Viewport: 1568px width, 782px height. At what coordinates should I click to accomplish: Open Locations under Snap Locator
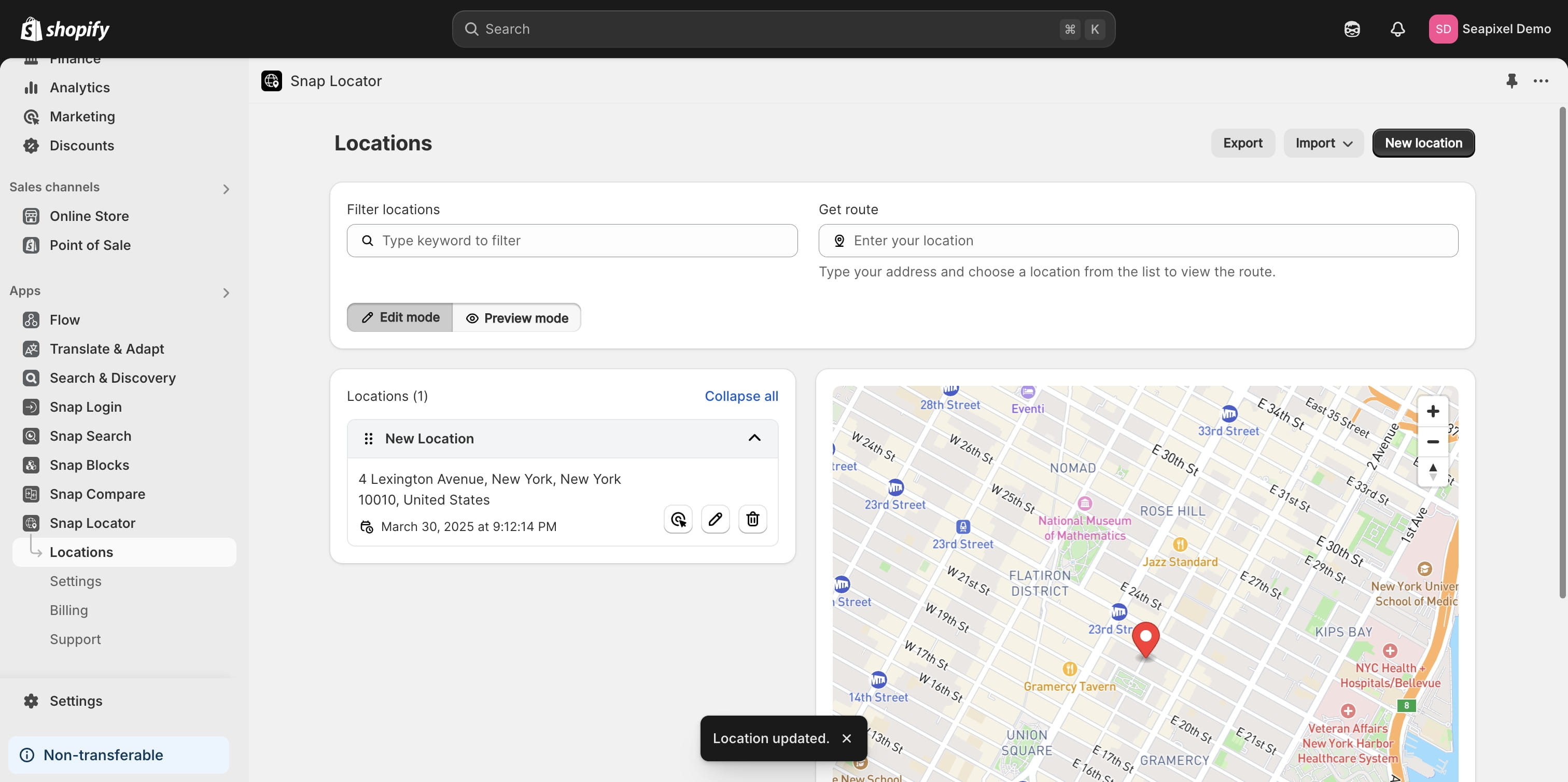pos(81,552)
